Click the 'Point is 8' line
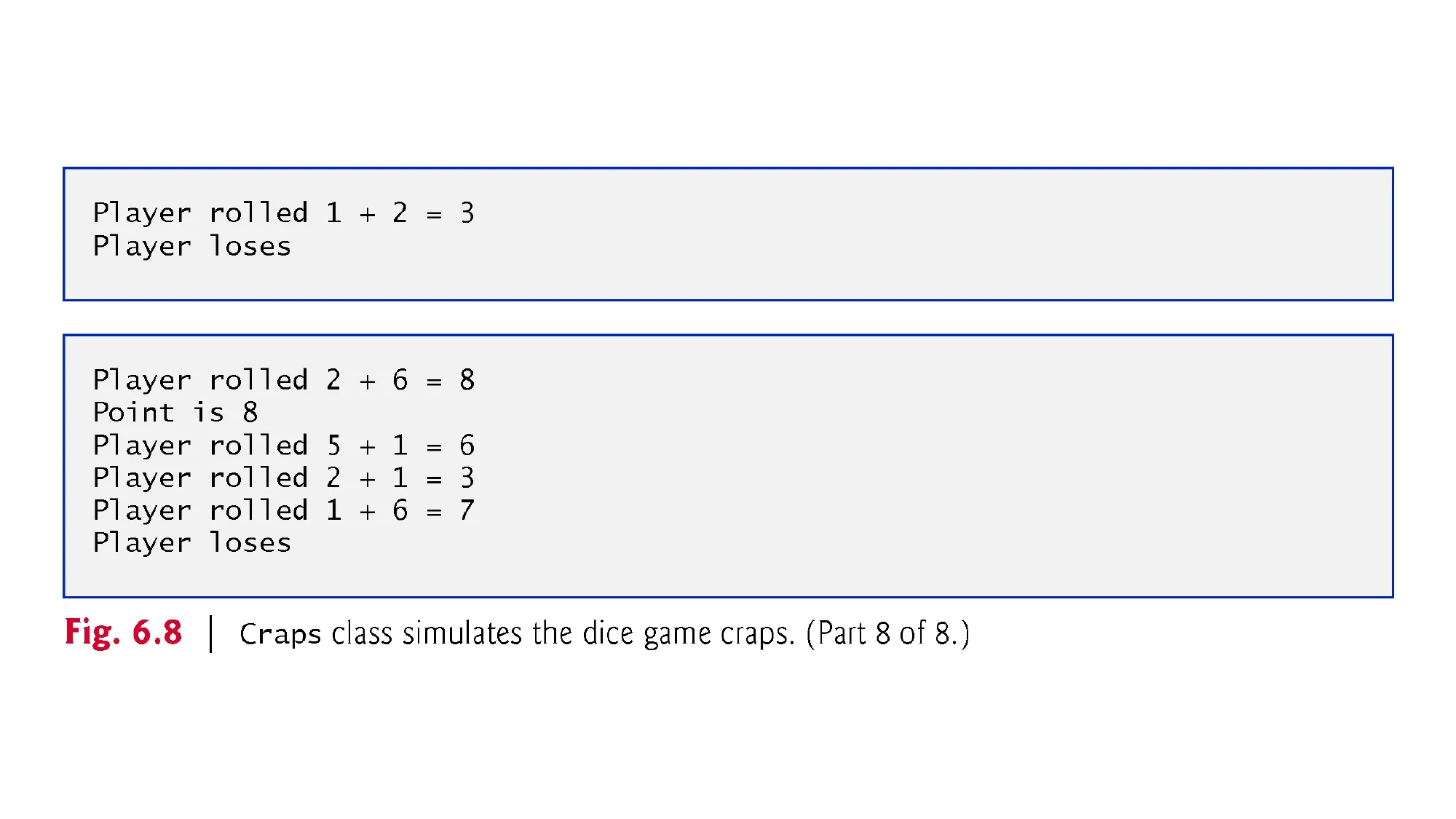 pyautogui.click(x=175, y=413)
